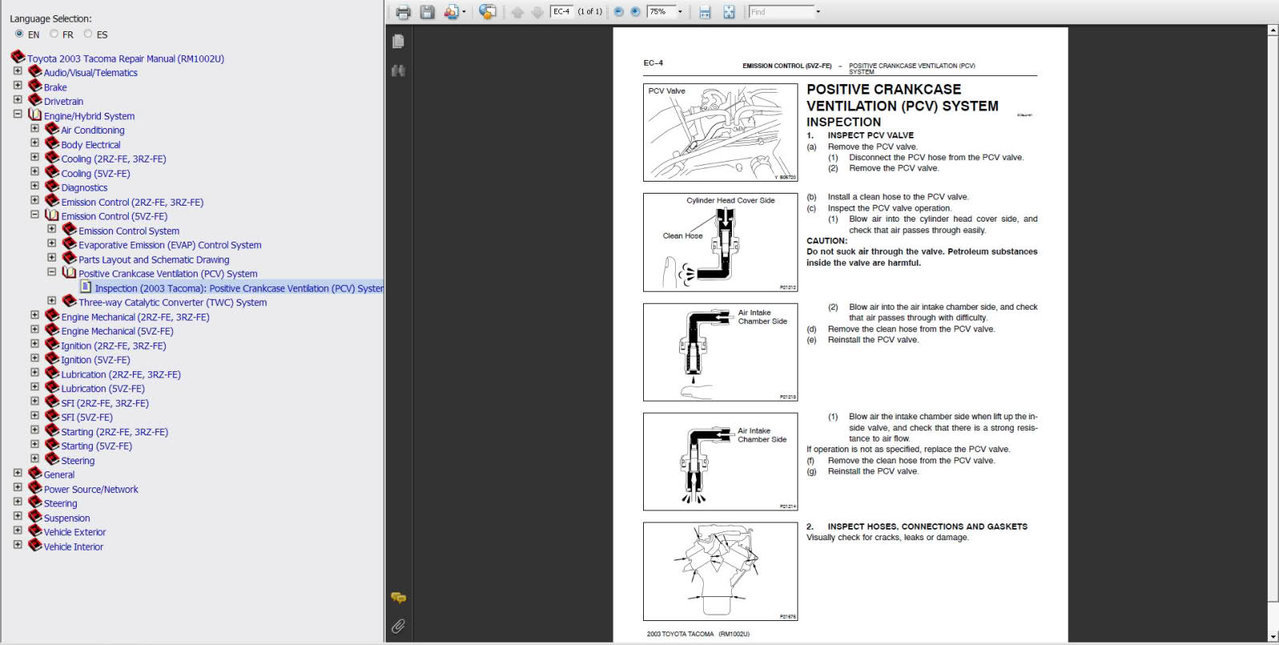
Task: Print the document with the printer icon
Action: tap(403, 12)
